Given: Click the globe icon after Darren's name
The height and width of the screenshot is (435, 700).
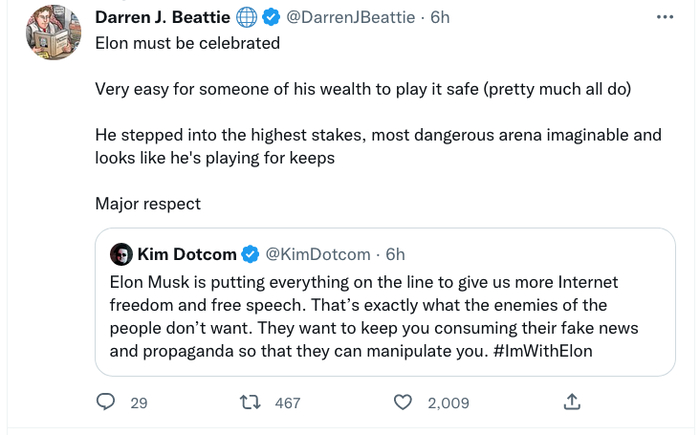Looking at the screenshot, I should point(247,18).
